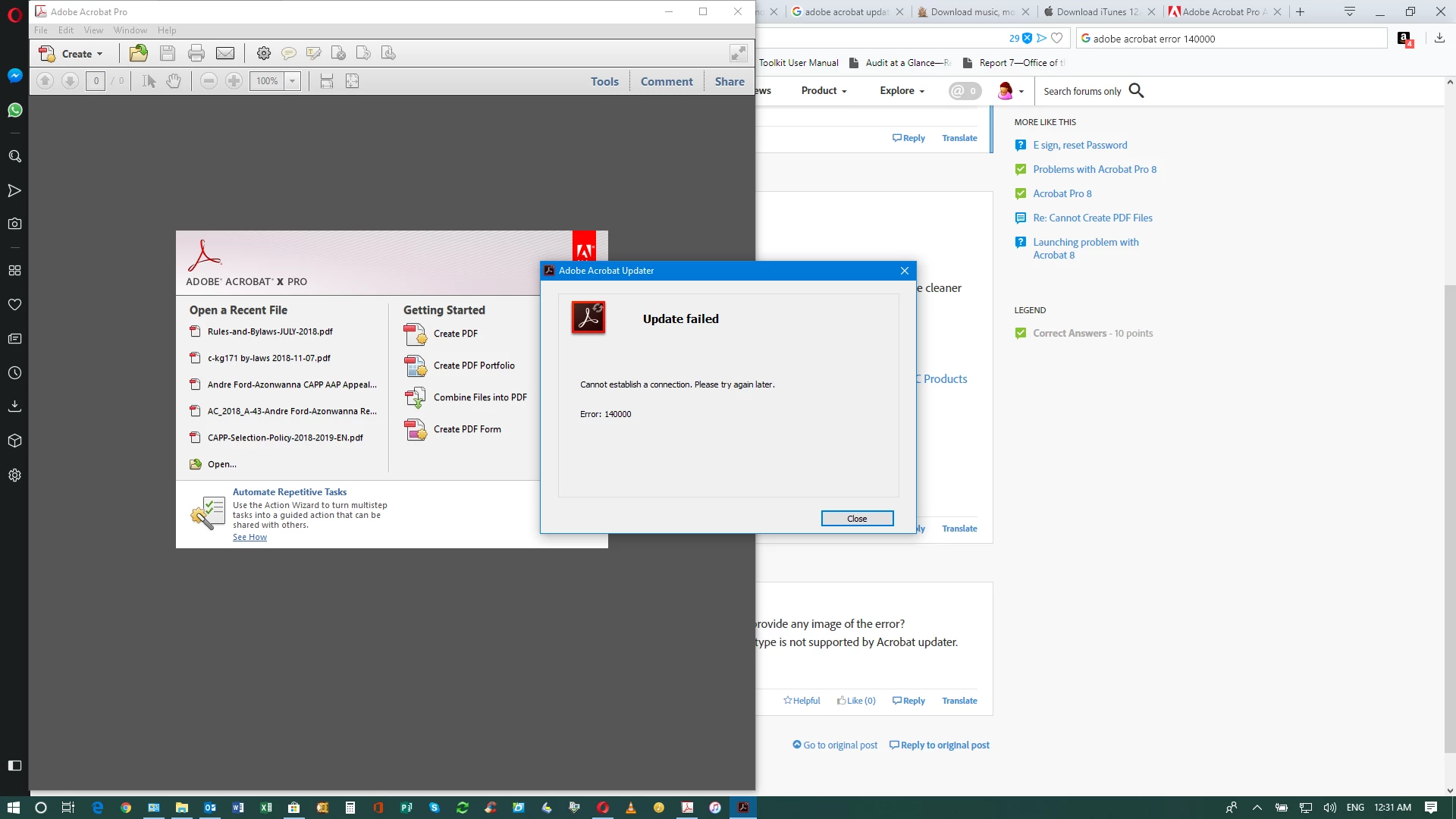Toggle Opera sidebar panel at bottom
Screen dimensions: 1456x819
tap(14, 765)
